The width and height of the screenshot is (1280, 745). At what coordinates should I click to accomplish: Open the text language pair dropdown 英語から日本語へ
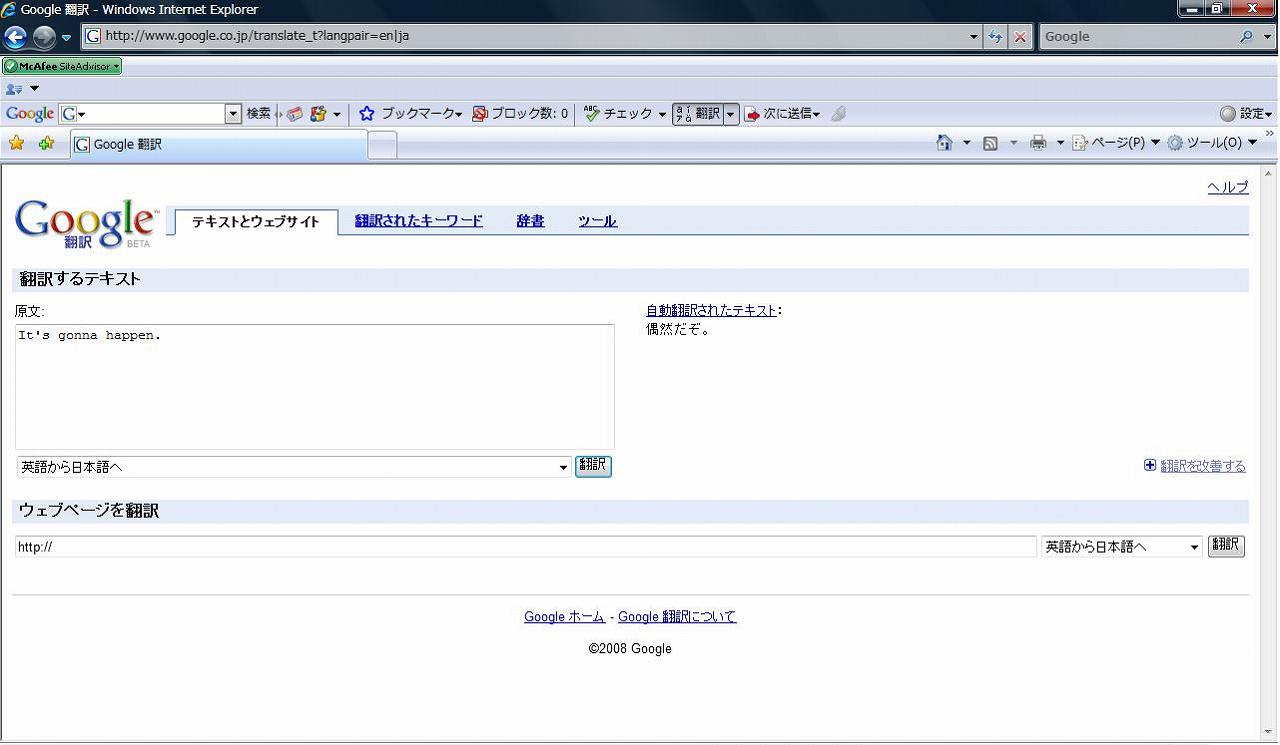click(294, 467)
